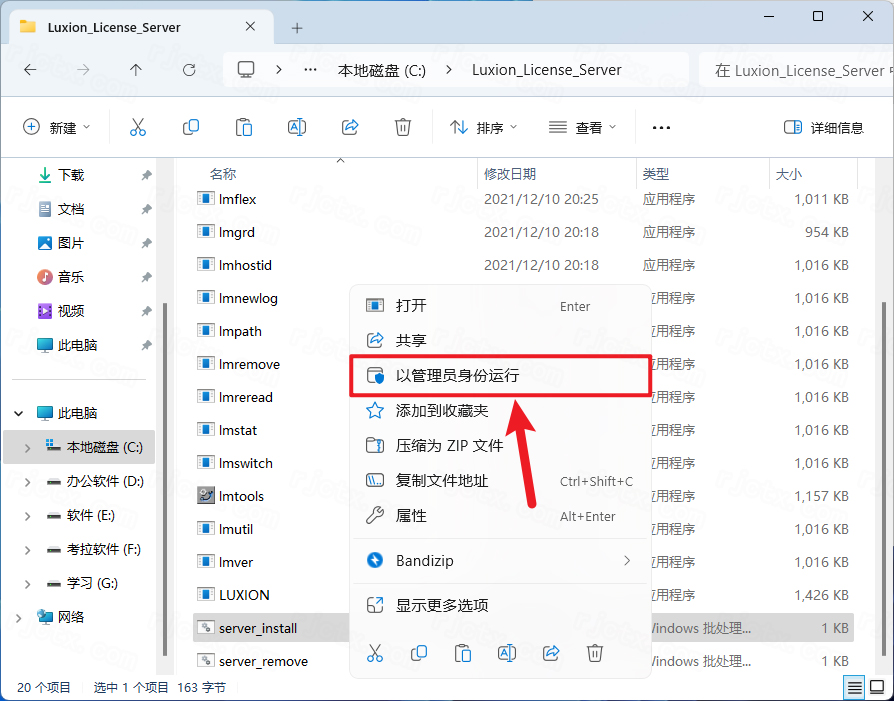Viewport: 894px width, 701px height.
Task: Choose 压缩为 ZIP 文件 in context menu
Action: coord(500,445)
